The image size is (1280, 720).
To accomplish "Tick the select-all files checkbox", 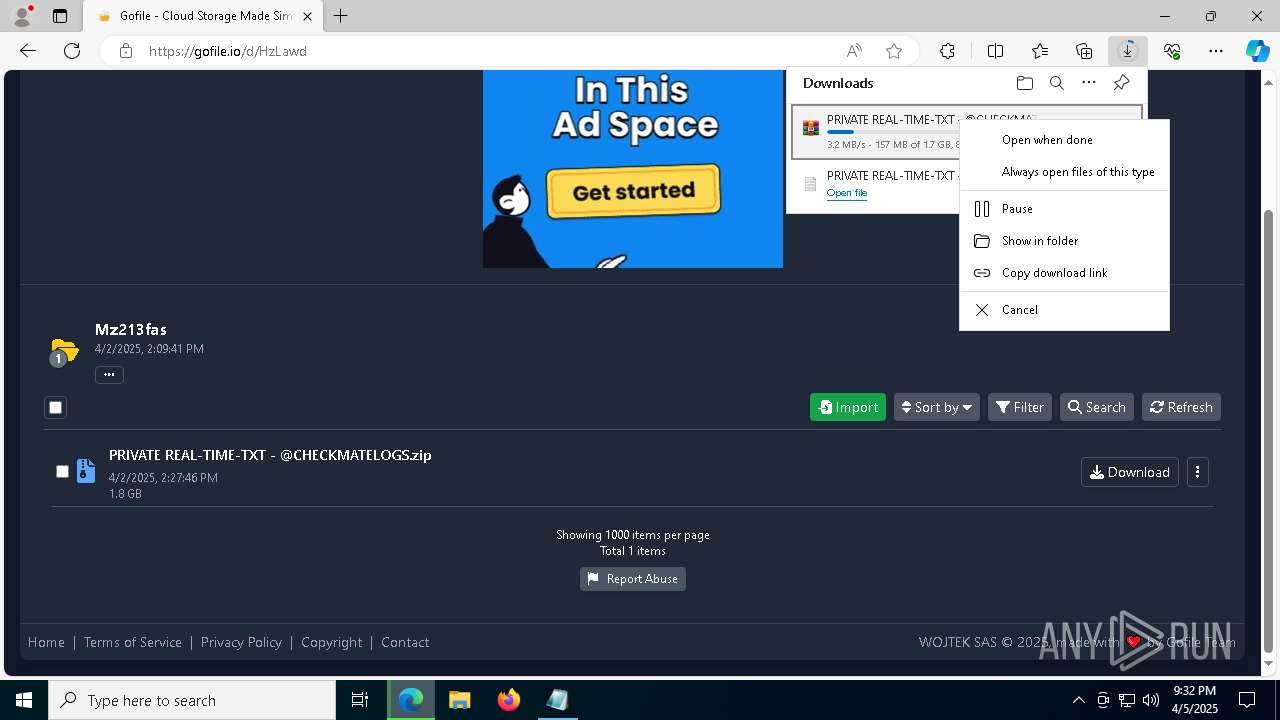I will click(x=56, y=407).
